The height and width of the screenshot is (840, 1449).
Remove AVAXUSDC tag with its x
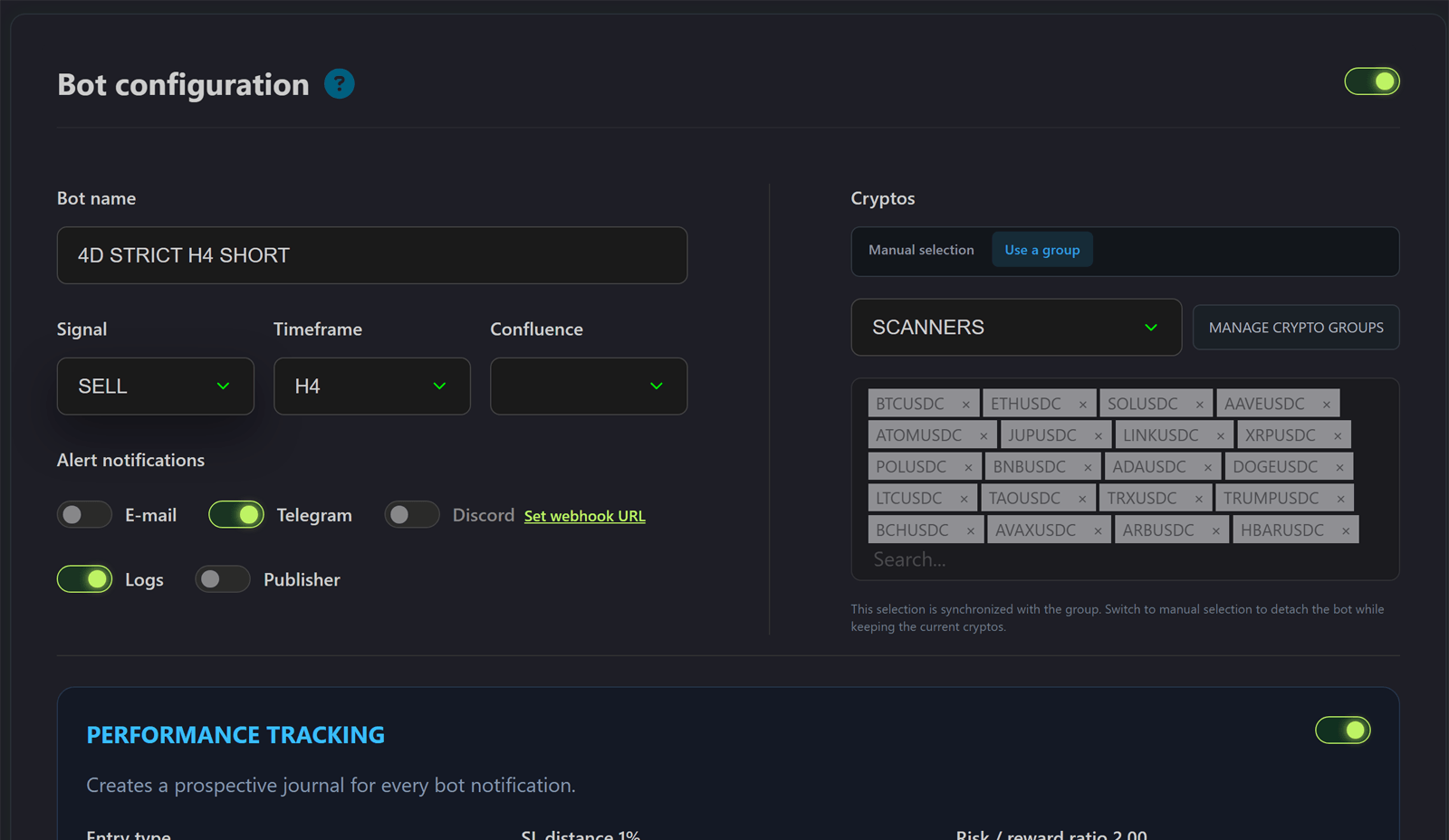click(x=1098, y=531)
